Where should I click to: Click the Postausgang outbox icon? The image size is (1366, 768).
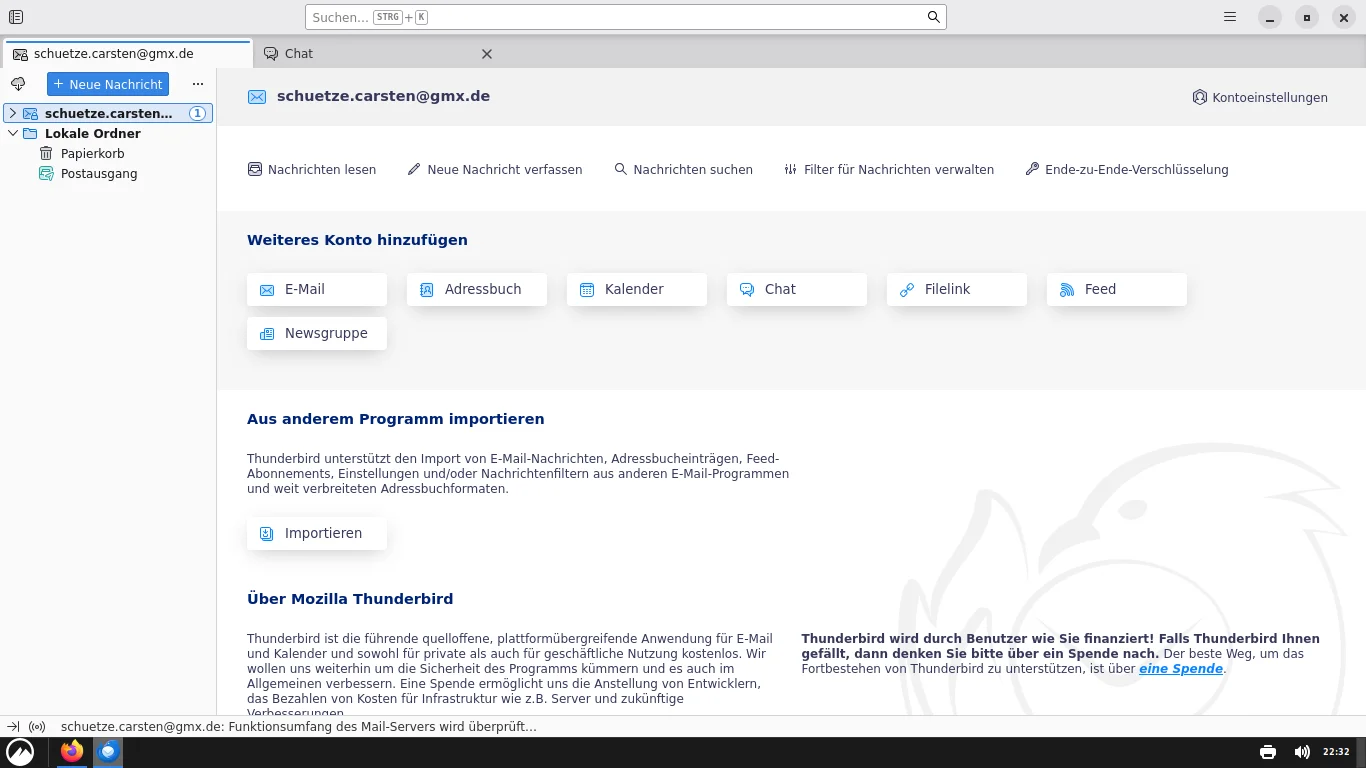[x=46, y=173]
